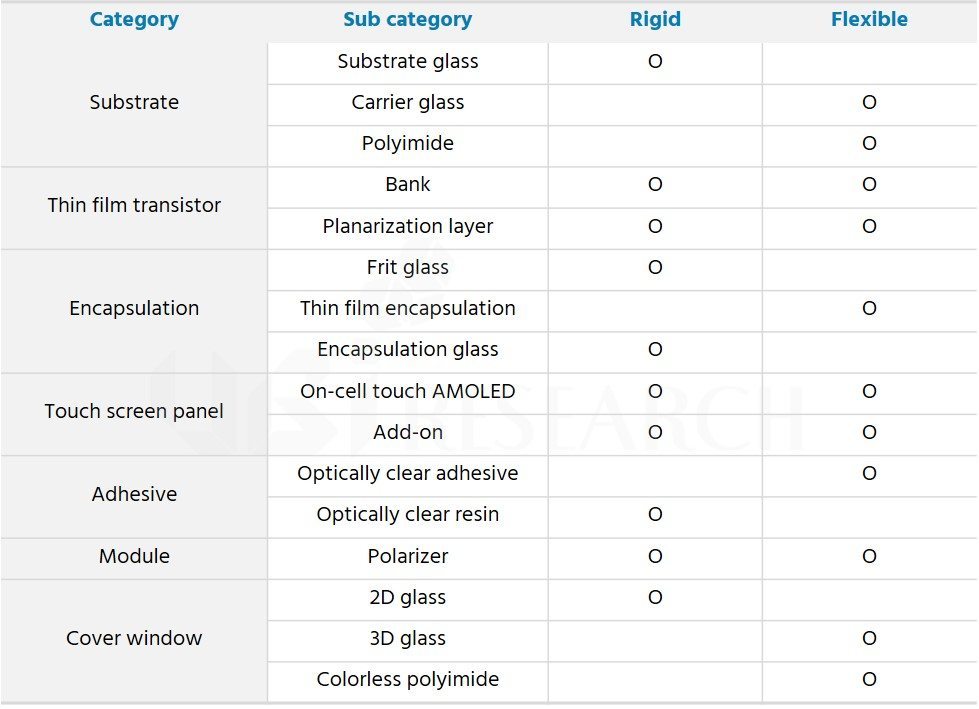Image resolution: width=979 pixels, height=709 pixels.
Task: Click the Substrate category cell
Action: click(x=134, y=102)
